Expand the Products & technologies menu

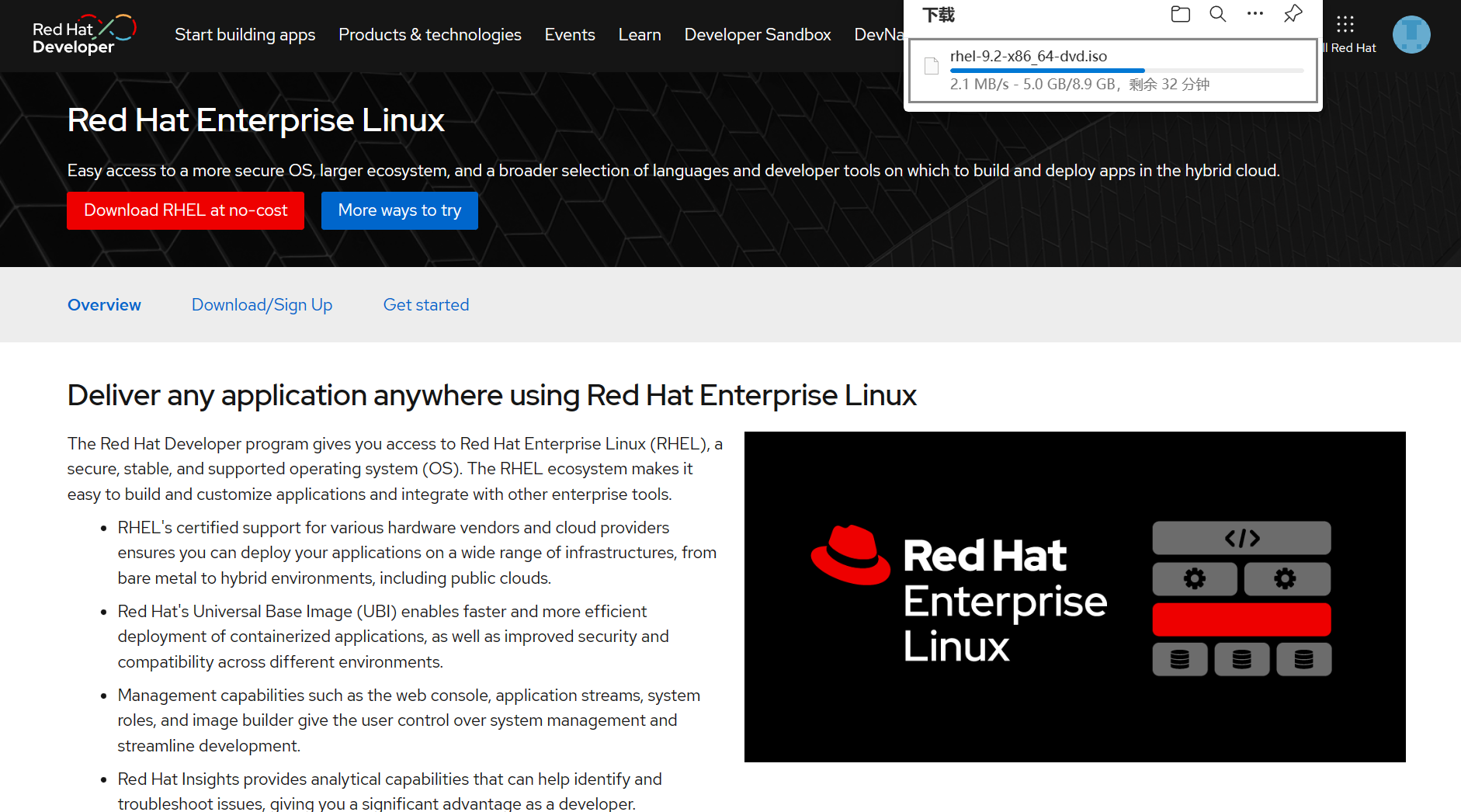429,34
